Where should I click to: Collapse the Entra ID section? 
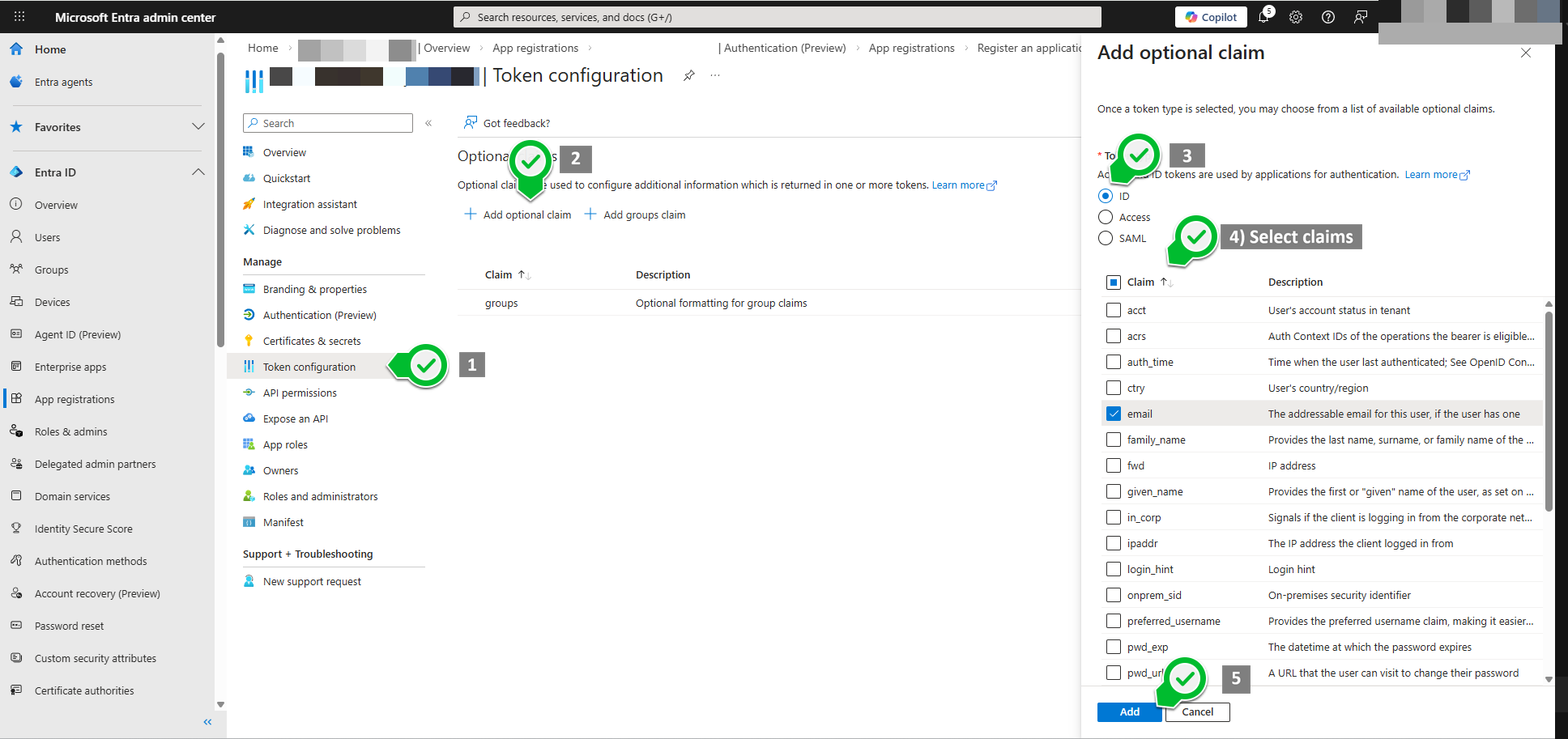coord(198,172)
